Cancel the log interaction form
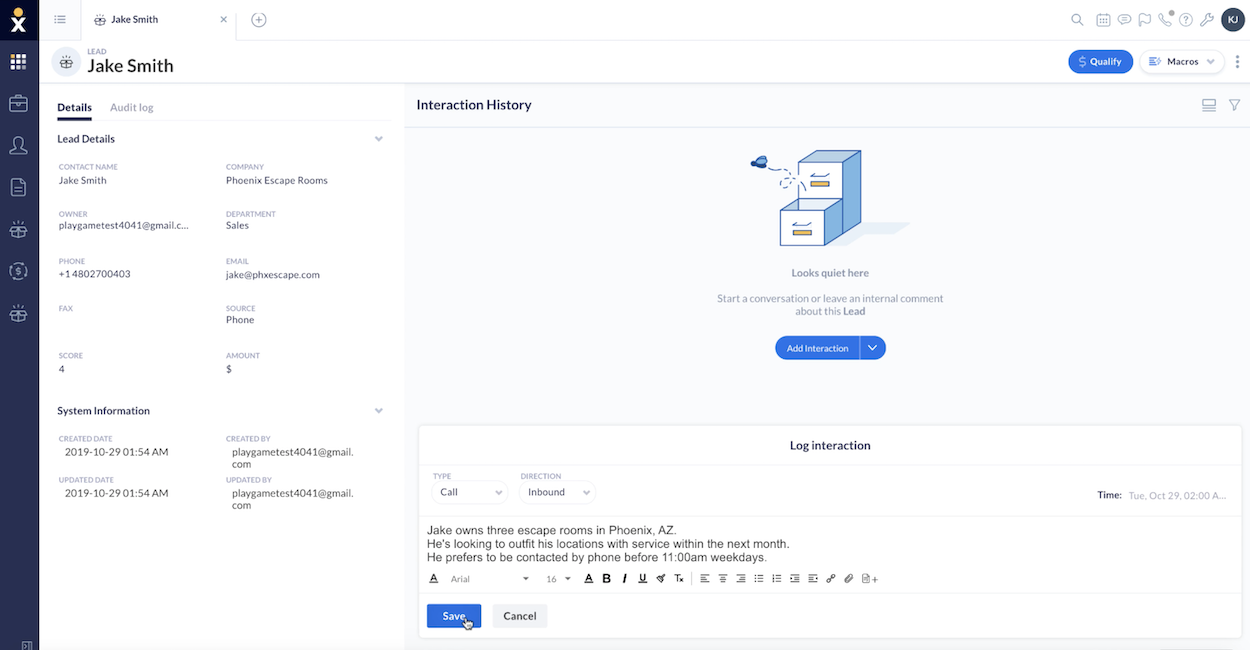The height and width of the screenshot is (650, 1250). coord(520,616)
